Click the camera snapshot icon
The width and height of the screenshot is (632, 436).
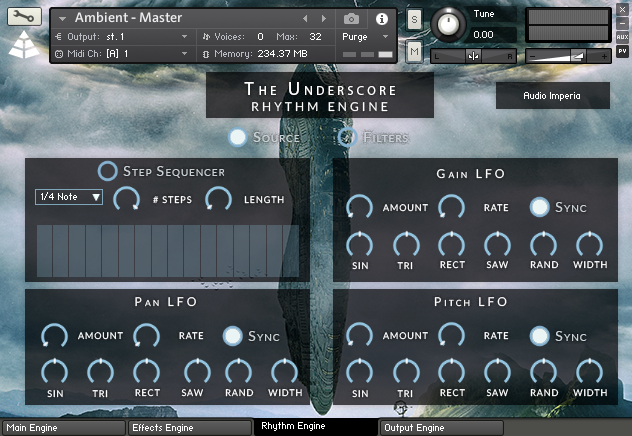351,19
